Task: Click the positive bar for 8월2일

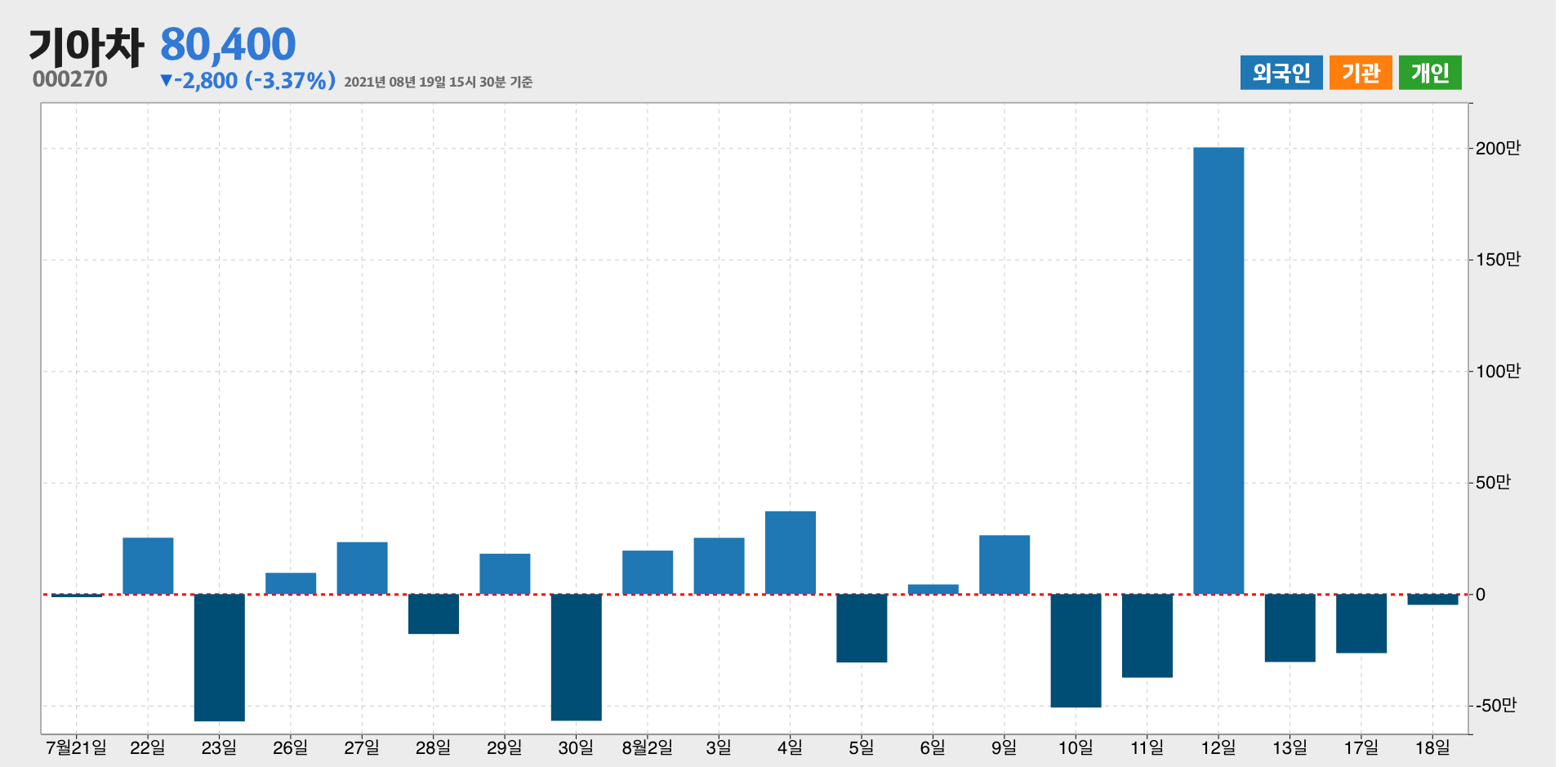Action: pyautogui.click(x=648, y=573)
